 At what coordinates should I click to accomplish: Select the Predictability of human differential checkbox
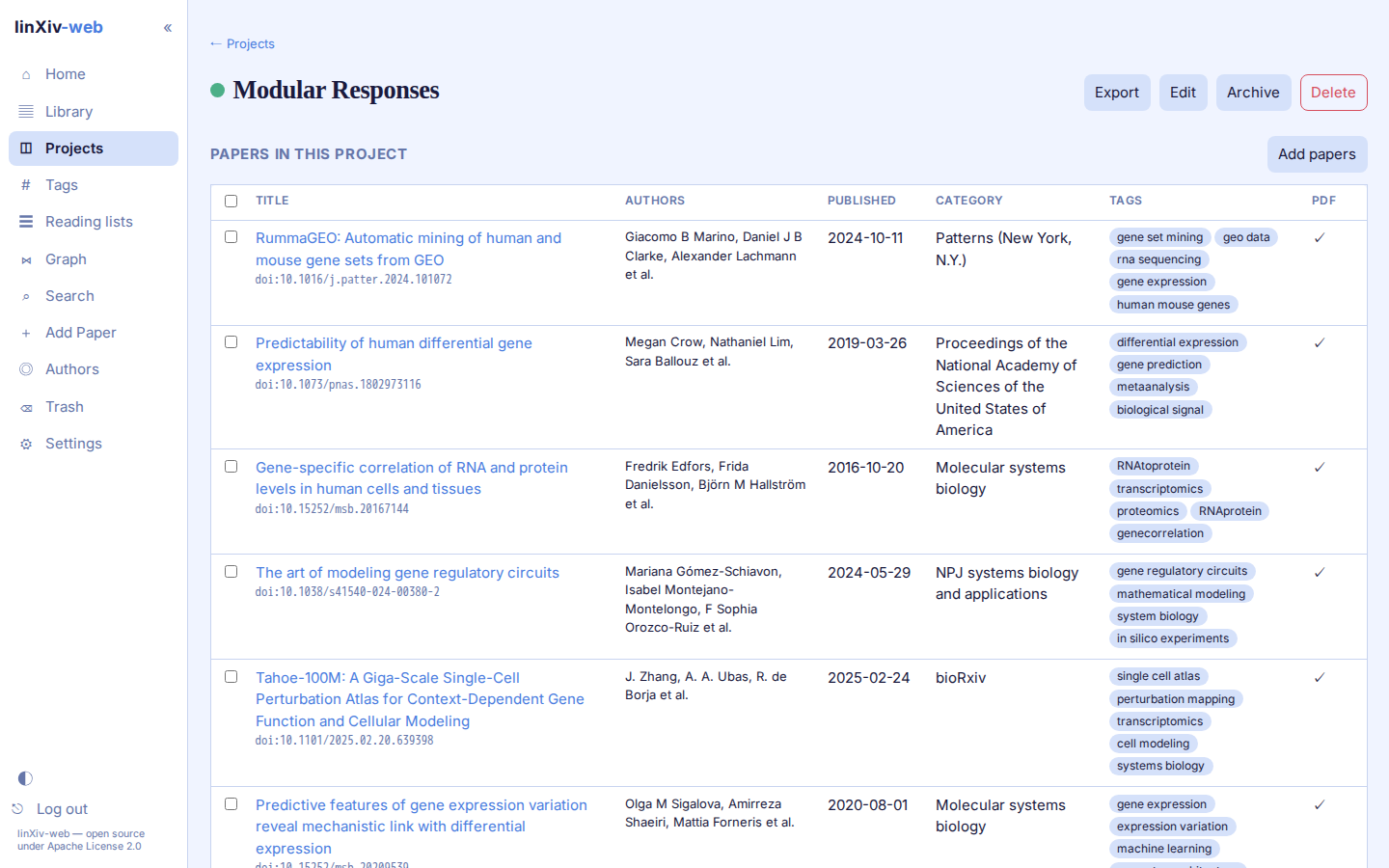231,341
